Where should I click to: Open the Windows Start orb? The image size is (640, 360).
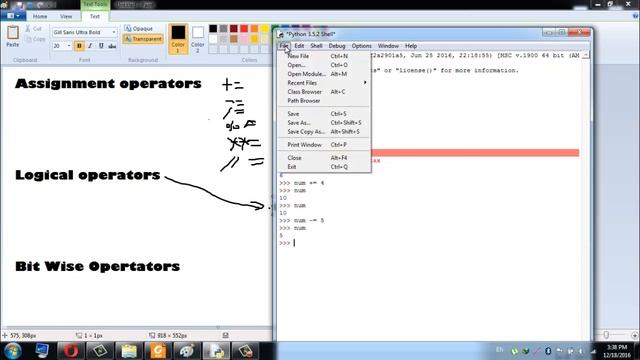coord(13,351)
